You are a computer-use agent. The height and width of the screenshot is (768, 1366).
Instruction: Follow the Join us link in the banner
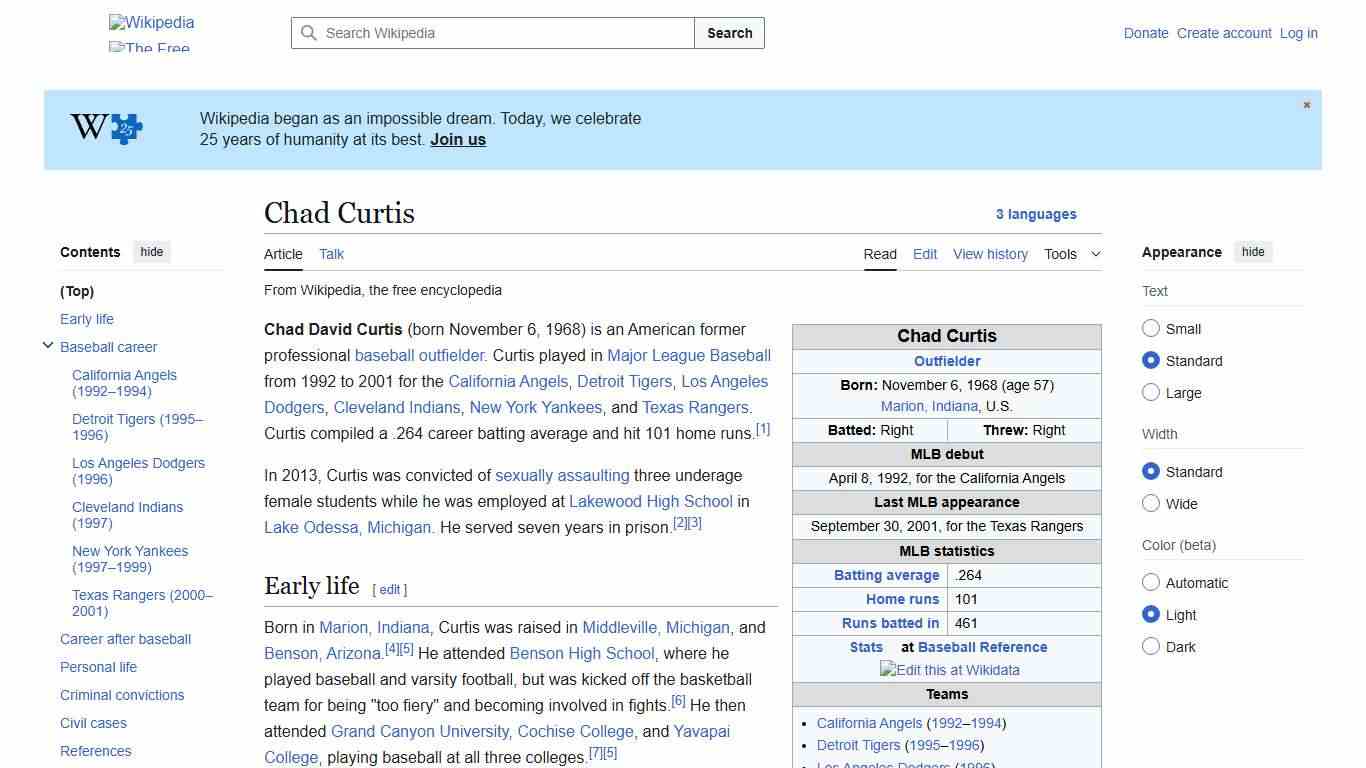click(x=457, y=139)
